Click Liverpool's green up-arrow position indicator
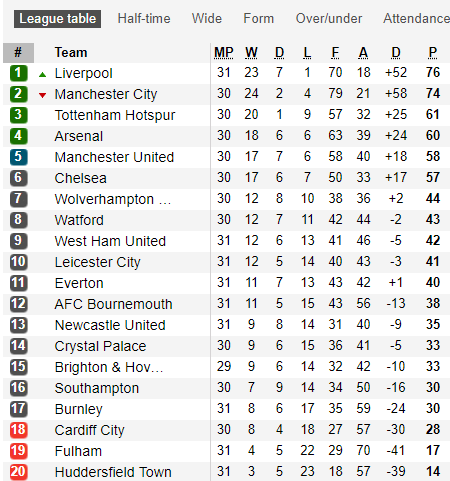The height and width of the screenshot is (481, 450). pos(42,75)
